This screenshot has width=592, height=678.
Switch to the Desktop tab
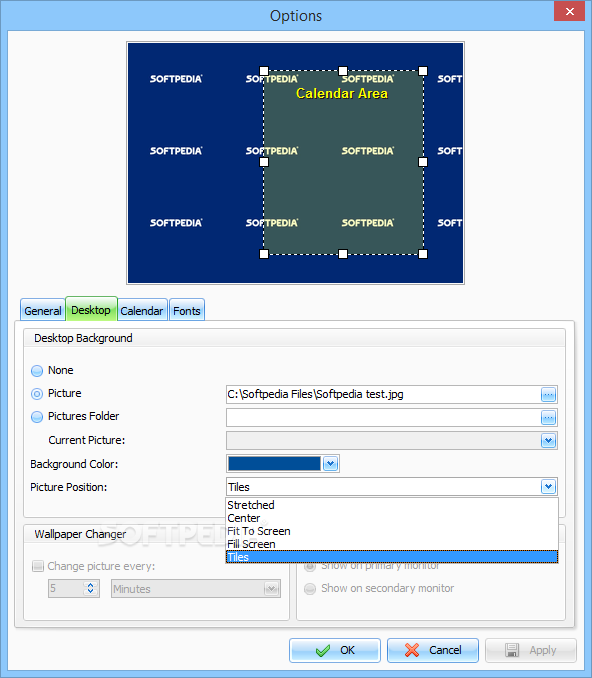[x=91, y=310]
